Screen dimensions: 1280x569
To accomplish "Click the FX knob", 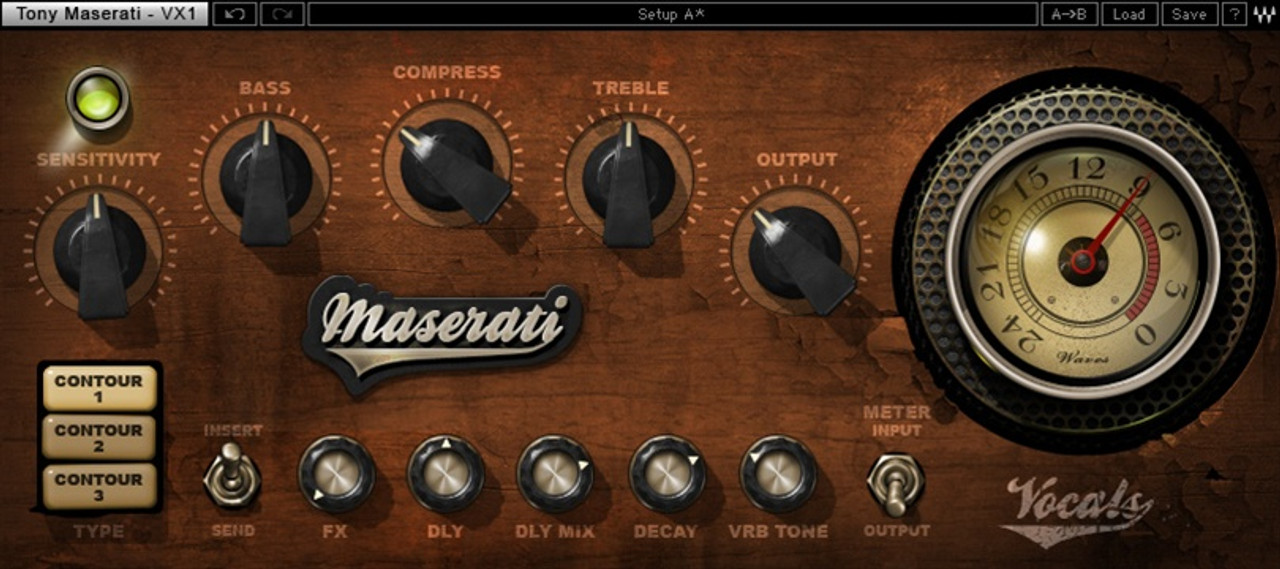I will (337, 473).
